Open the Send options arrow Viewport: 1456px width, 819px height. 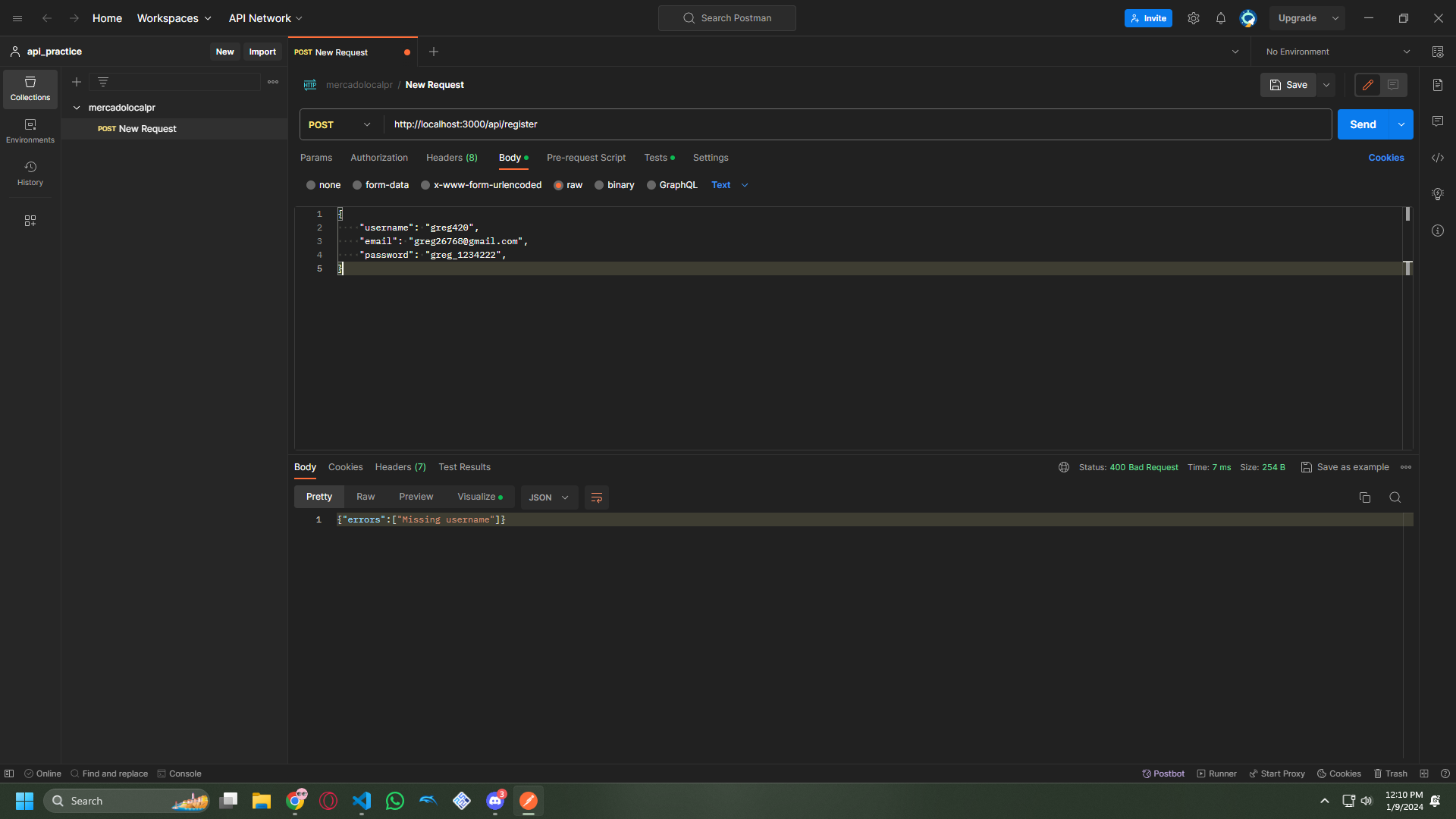pyautogui.click(x=1401, y=124)
